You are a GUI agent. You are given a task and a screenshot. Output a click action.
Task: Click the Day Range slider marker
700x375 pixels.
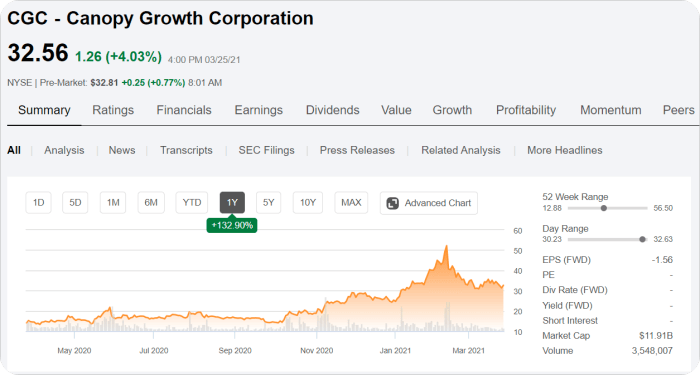(642, 239)
